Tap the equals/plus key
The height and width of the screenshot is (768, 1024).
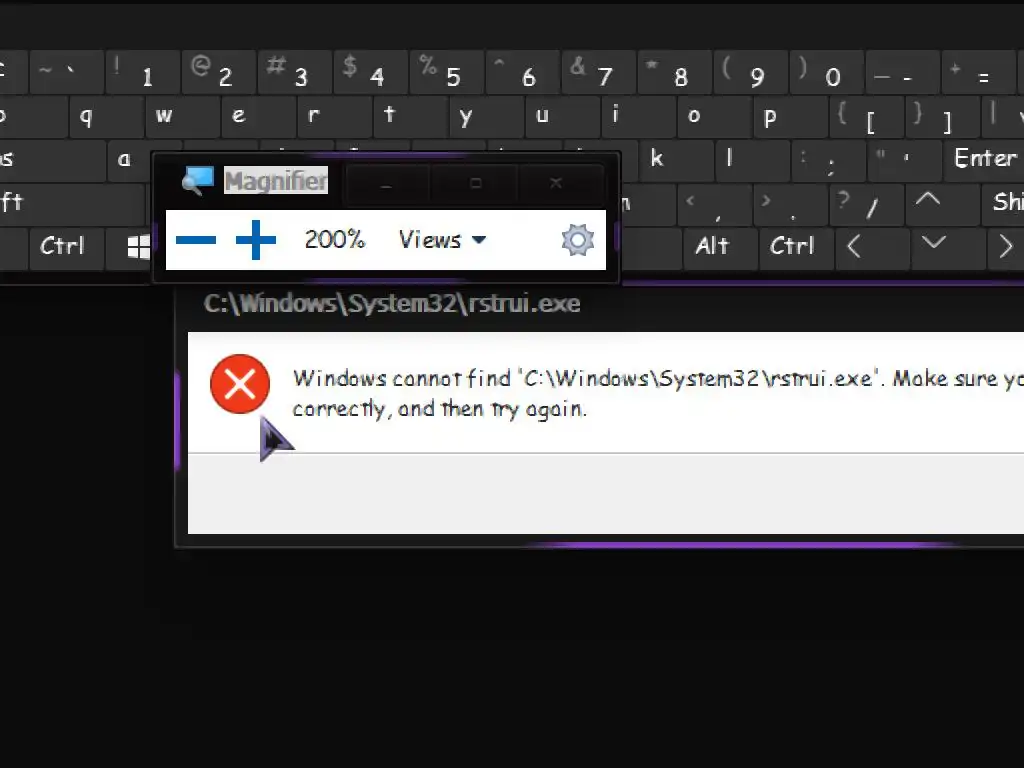(978, 72)
